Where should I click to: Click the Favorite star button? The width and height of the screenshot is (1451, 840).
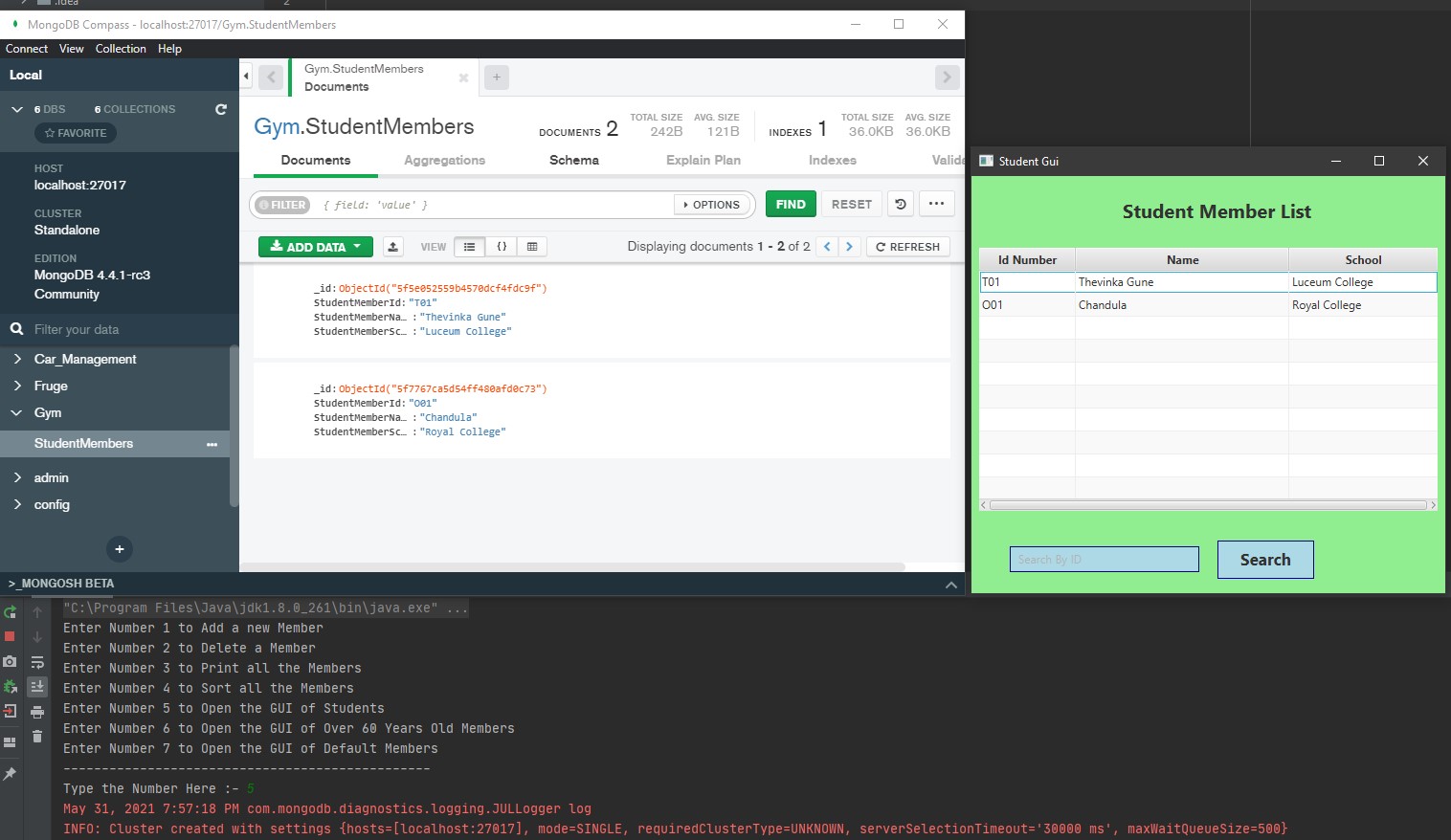click(76, 133)
